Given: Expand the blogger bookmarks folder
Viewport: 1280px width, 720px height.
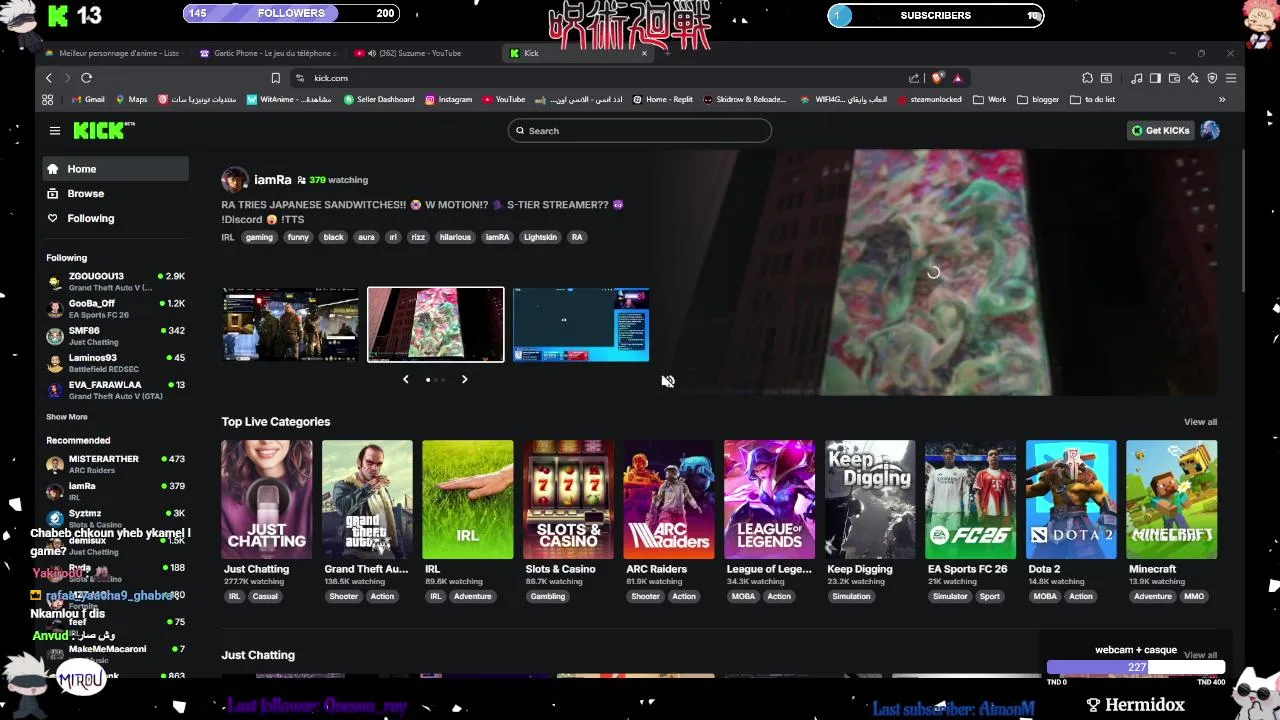Looking at the screenshot, I should pyautogui.click(x=1038, y=100).
